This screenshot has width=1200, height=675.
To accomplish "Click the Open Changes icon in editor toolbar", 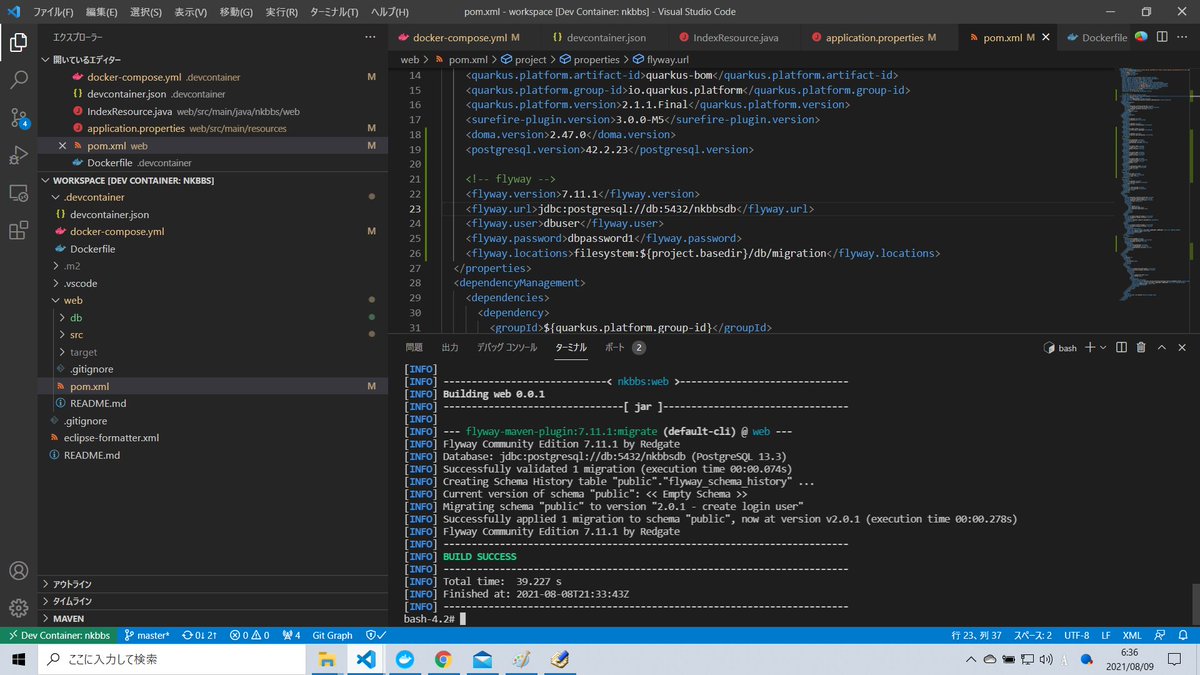I will point(1141,38).
